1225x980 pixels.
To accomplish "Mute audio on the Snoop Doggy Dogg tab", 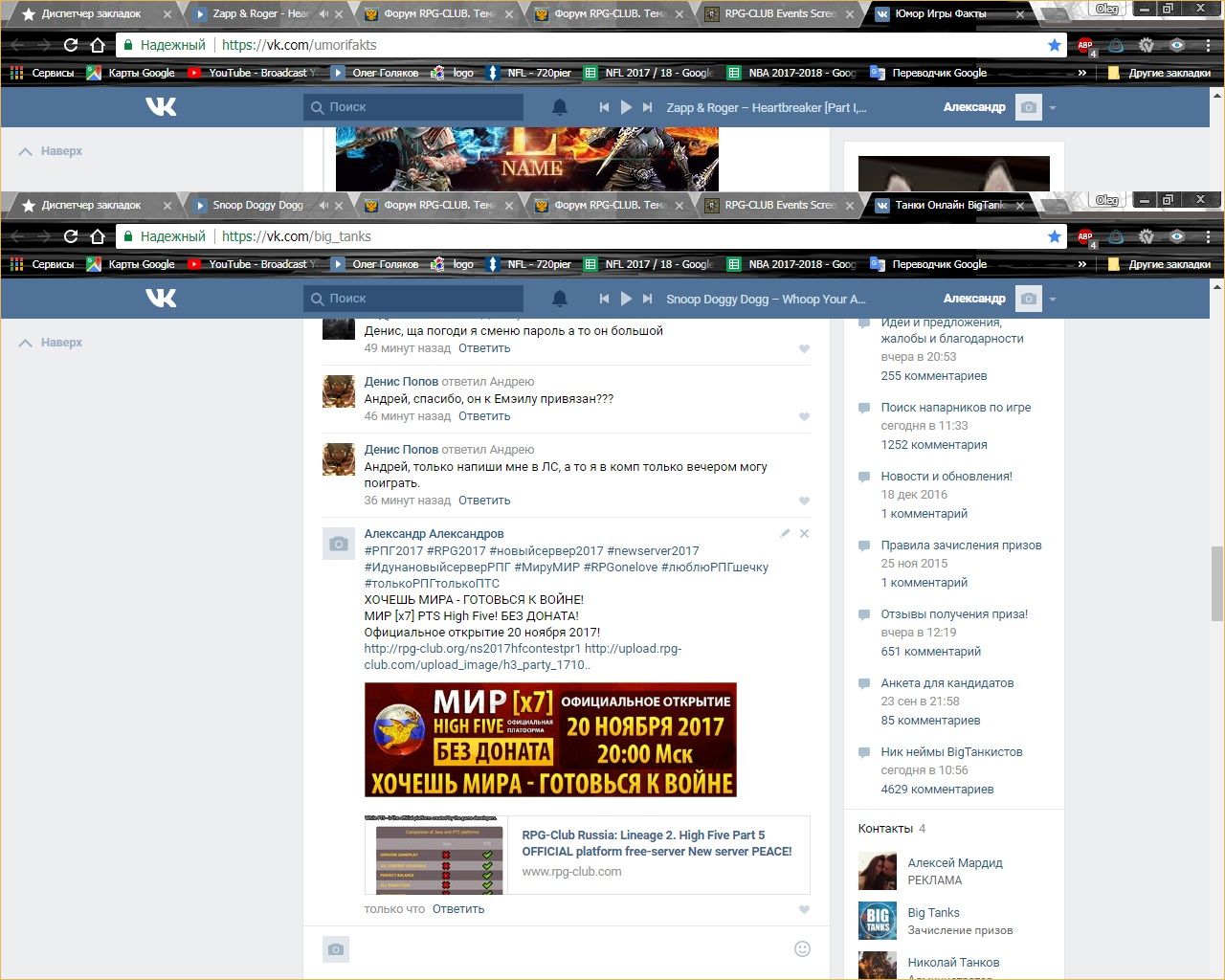I will pyautogui.click(x=323, y=205).
